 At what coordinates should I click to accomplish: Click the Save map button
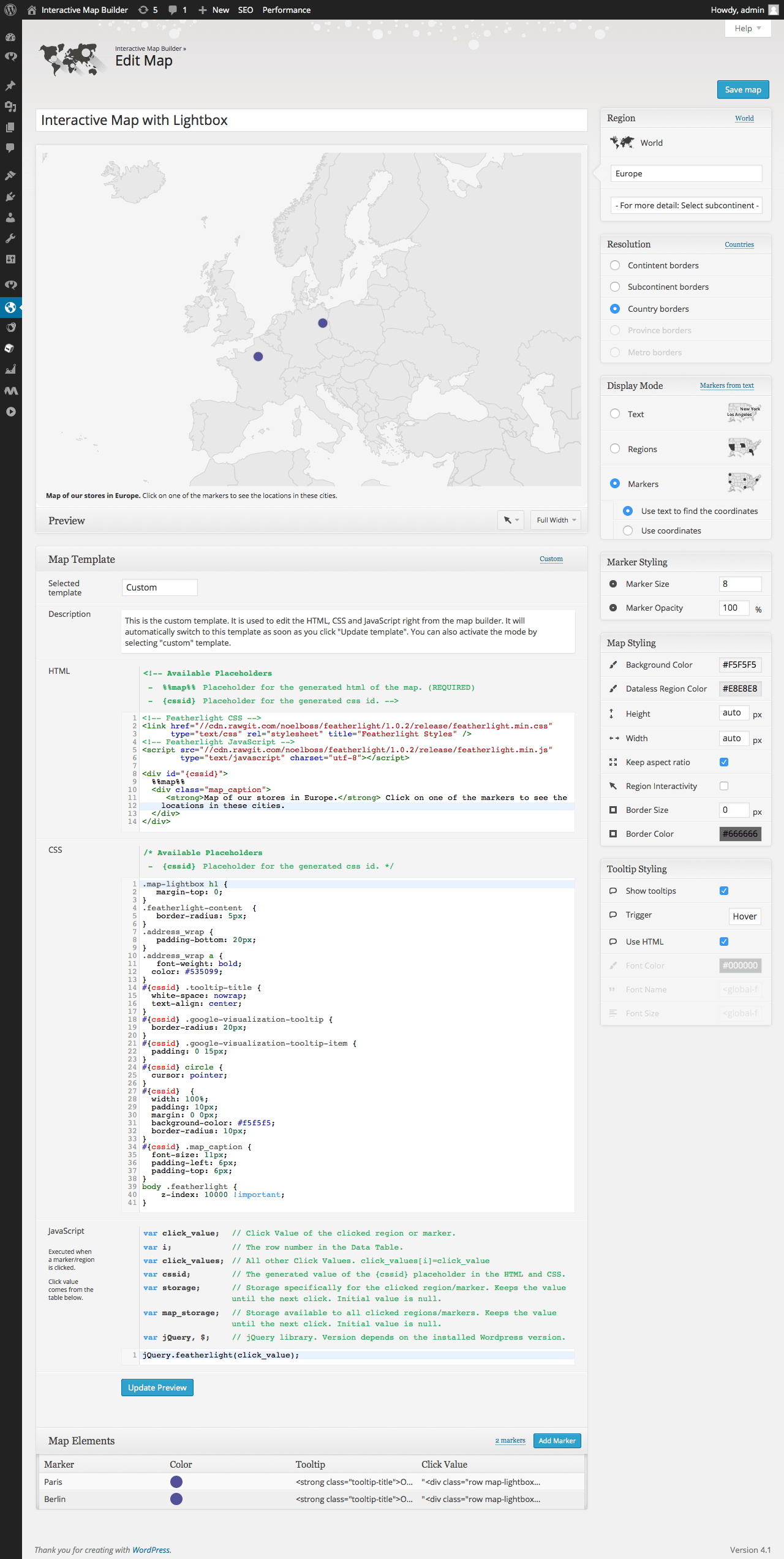coord(743,89)
